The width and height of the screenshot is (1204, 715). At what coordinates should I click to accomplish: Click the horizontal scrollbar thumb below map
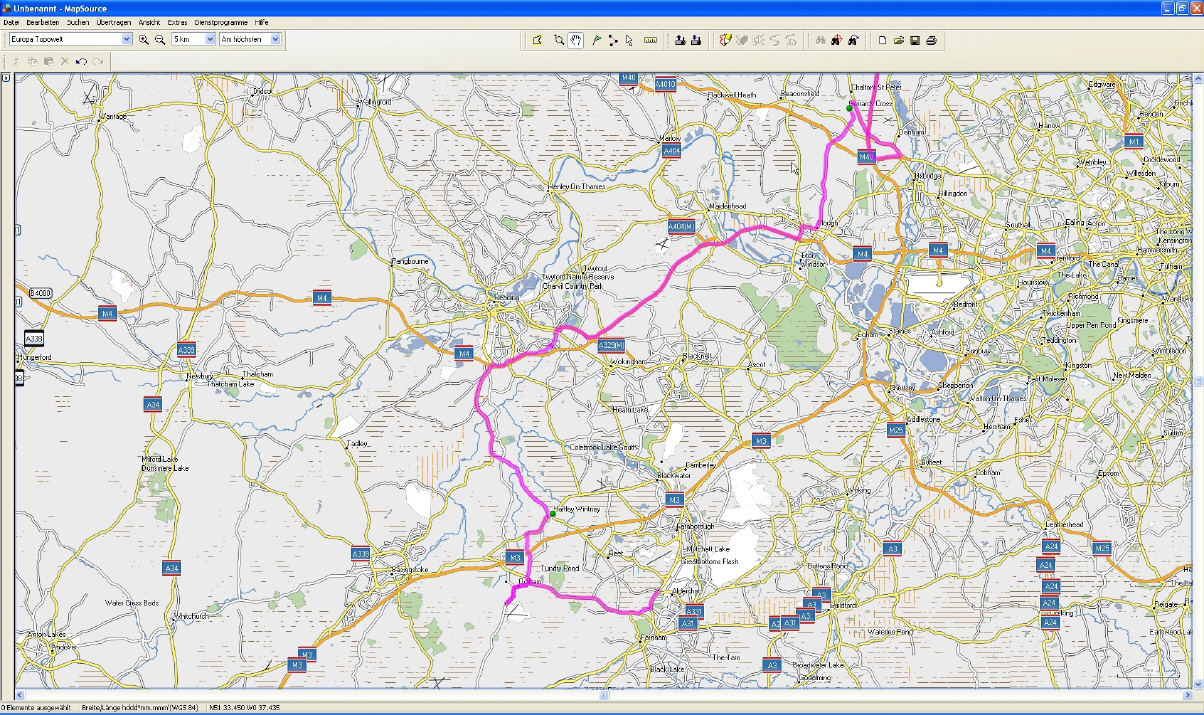(x=603, y=693)
